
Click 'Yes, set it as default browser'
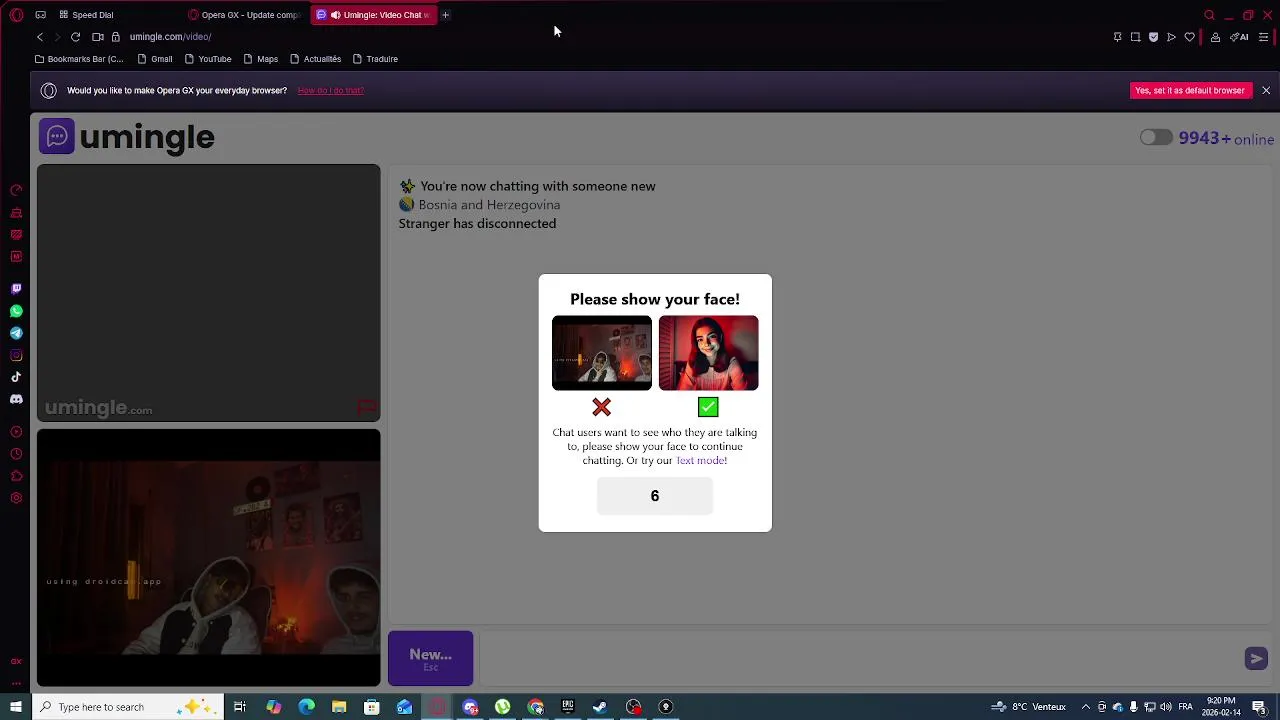[x=1190, y=90]
